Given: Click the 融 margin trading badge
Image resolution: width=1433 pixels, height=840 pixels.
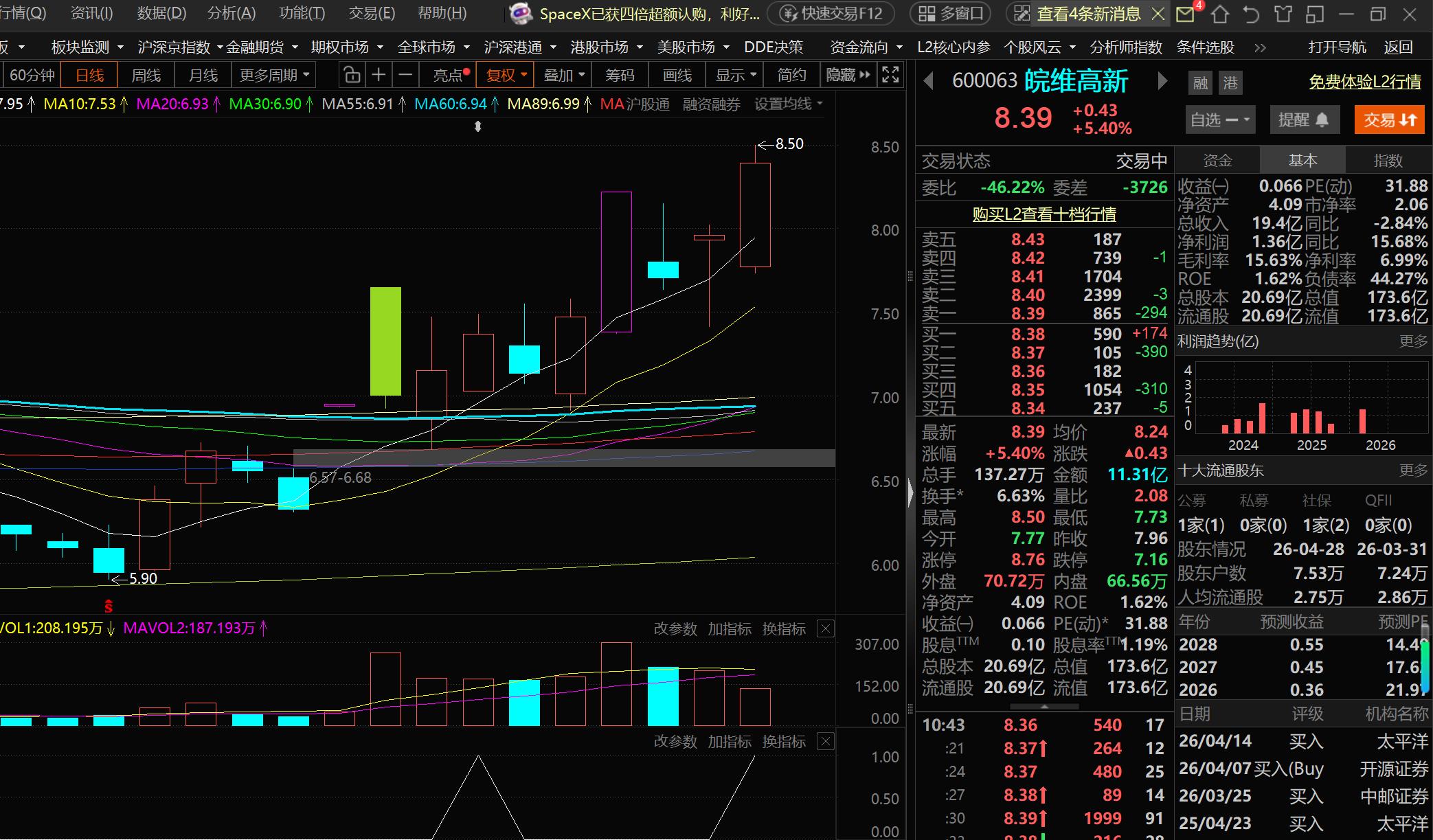Looking at the screenshot, I should pyautogui.click(x=1201, y=83).
